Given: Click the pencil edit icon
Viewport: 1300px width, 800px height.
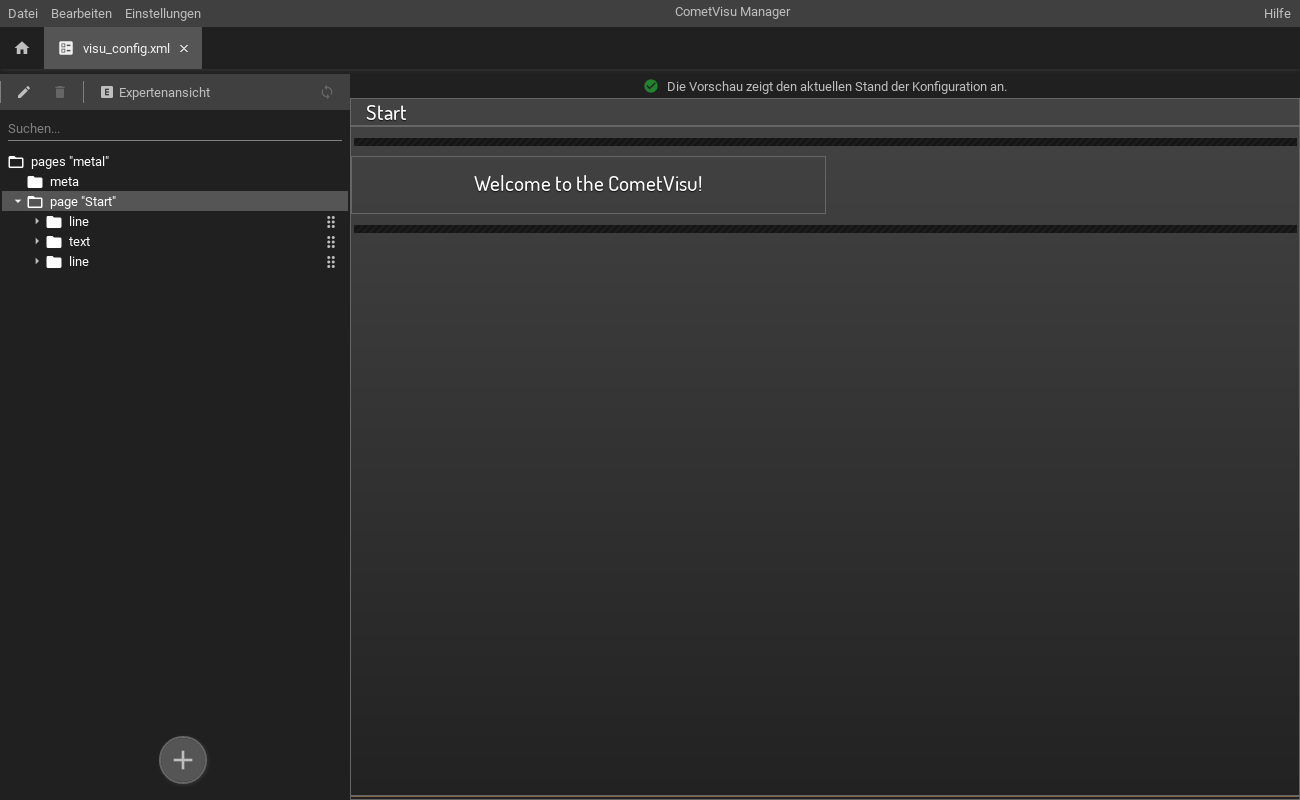Looking at the screenshot, I should [24, 92].
